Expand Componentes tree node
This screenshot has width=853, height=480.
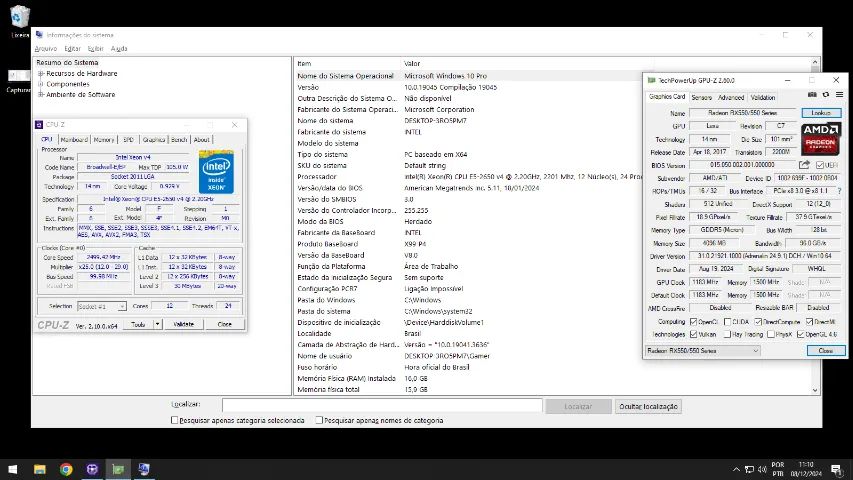[41, 84]
